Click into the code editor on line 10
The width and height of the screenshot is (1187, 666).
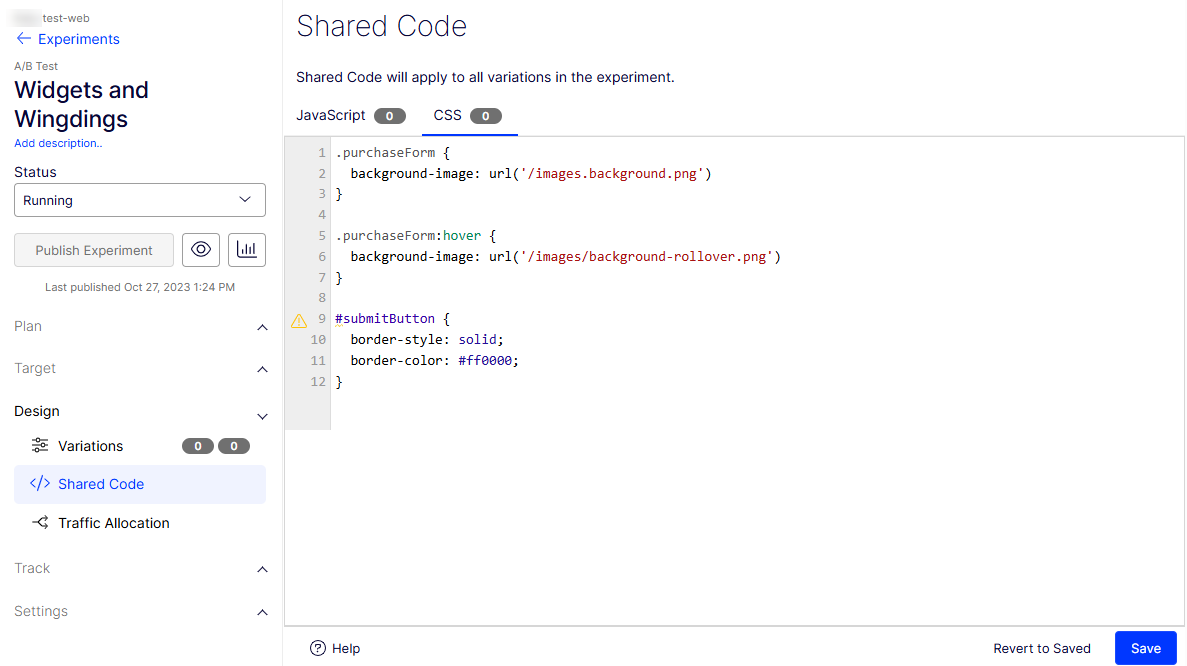point(600,340)
